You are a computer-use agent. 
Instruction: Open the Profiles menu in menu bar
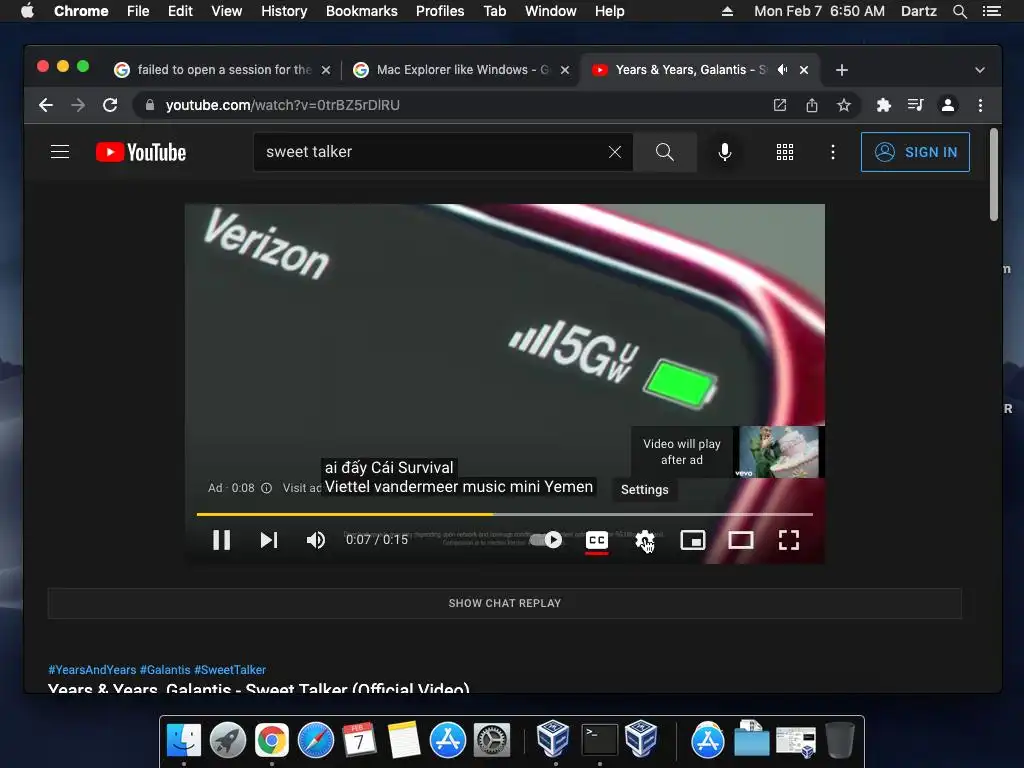440,11
